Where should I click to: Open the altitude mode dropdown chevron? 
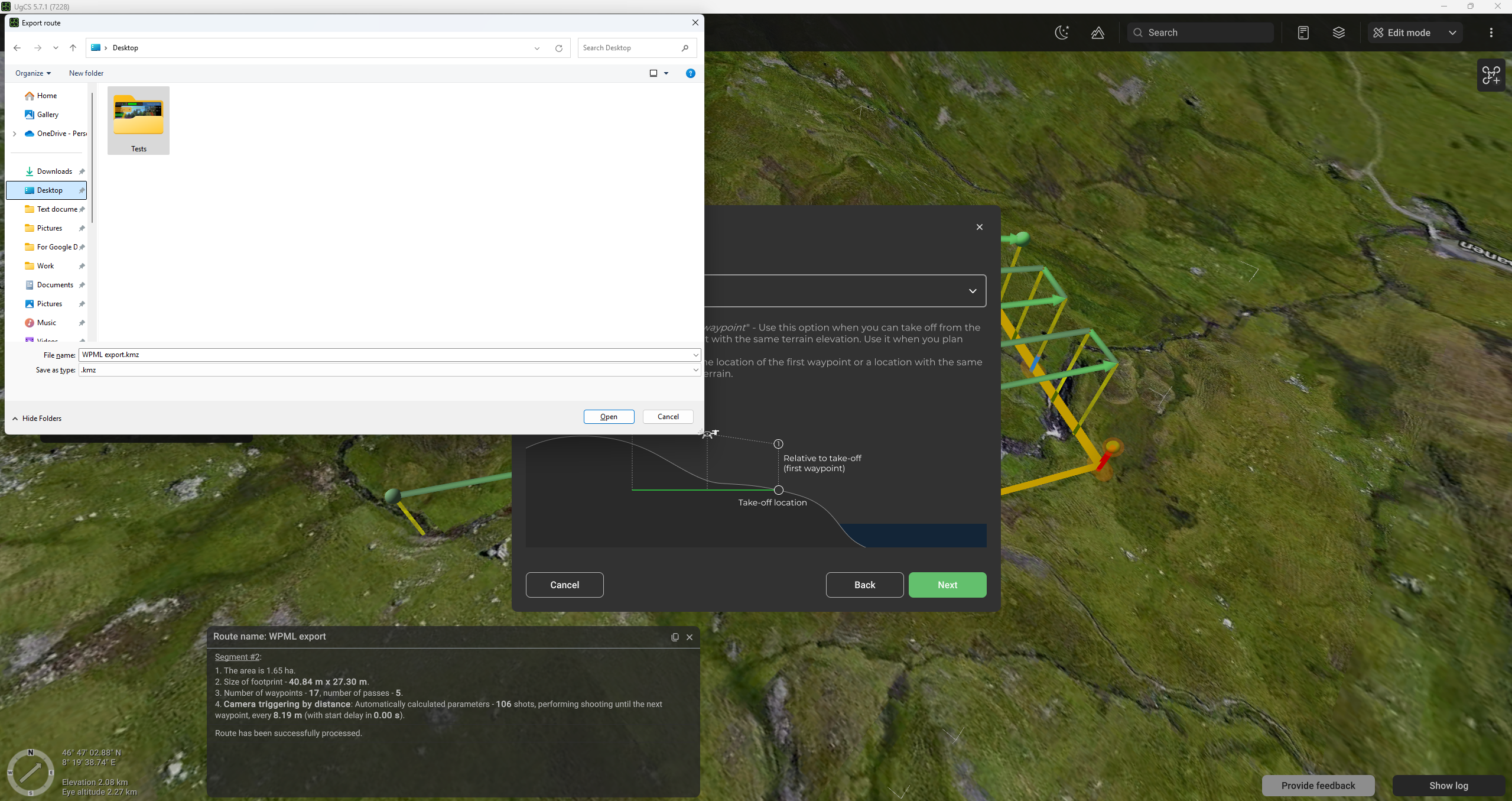click(972, 291)
